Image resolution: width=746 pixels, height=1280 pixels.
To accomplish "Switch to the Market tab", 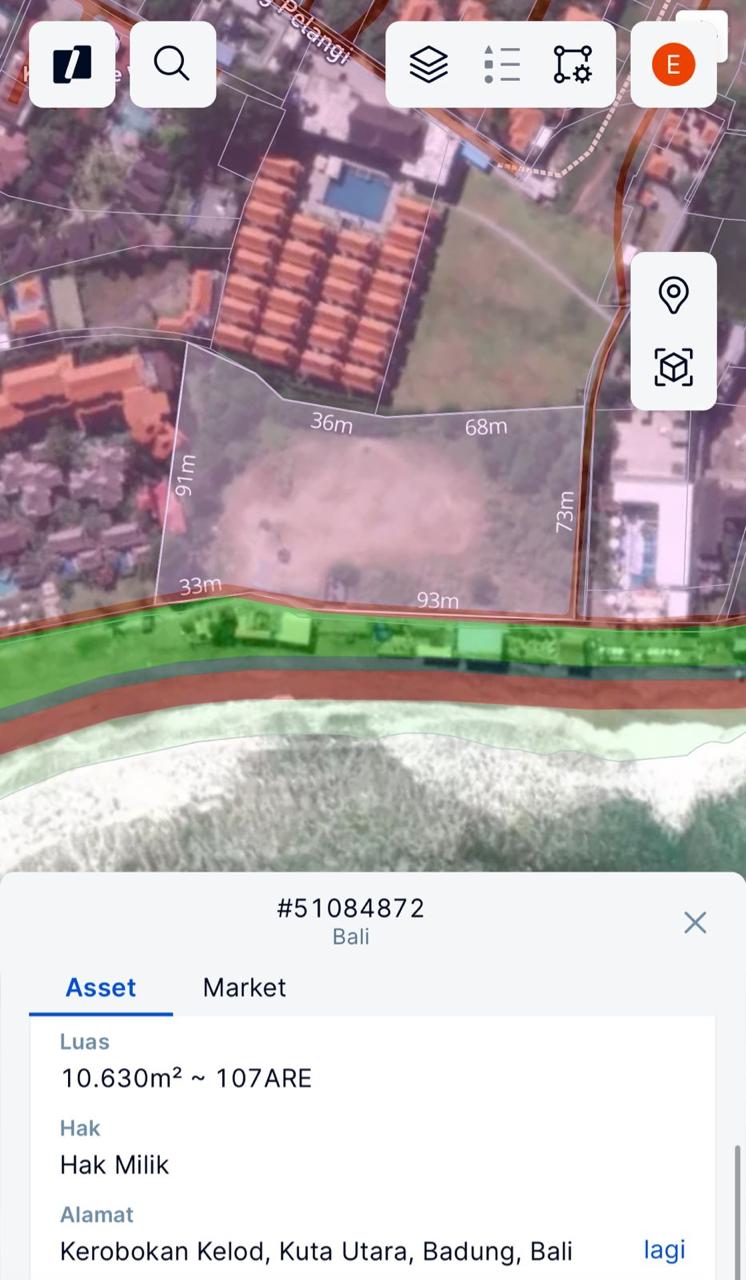I will click(x=244, y=987).
